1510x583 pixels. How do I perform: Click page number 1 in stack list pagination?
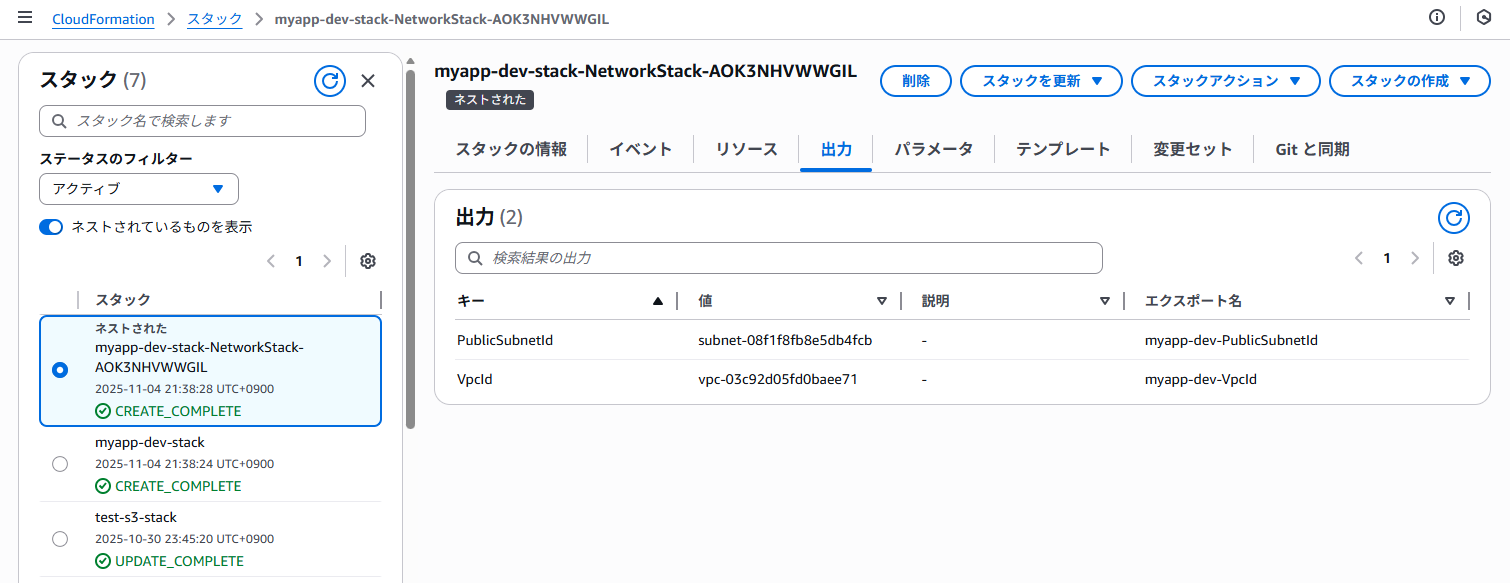pyautogui.click(x=298, y=261)
